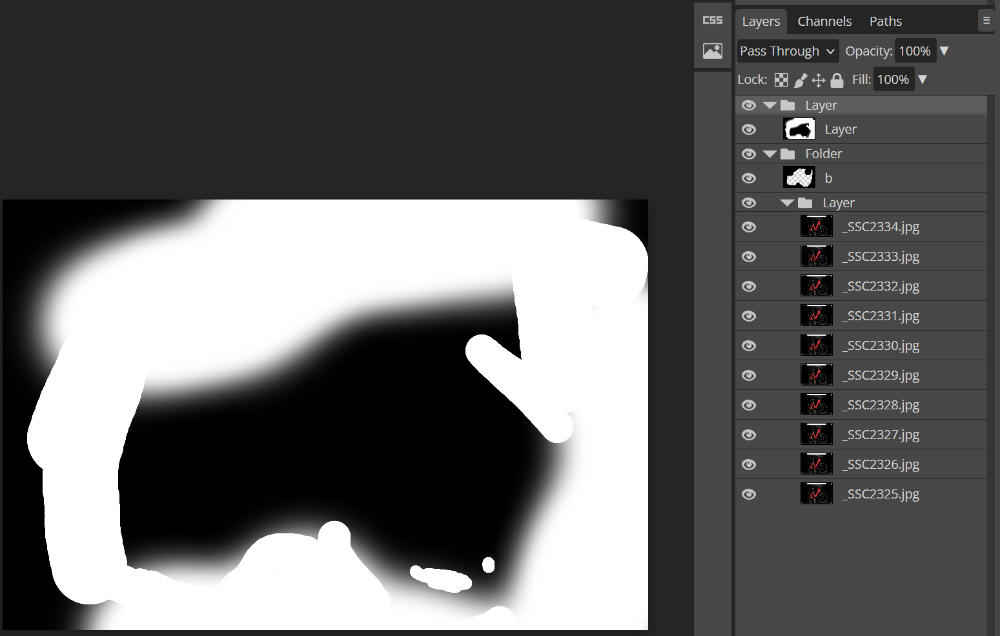This screenshot has width=1000, height=636.
Task: Hide layer b
Action: [749, 179]
